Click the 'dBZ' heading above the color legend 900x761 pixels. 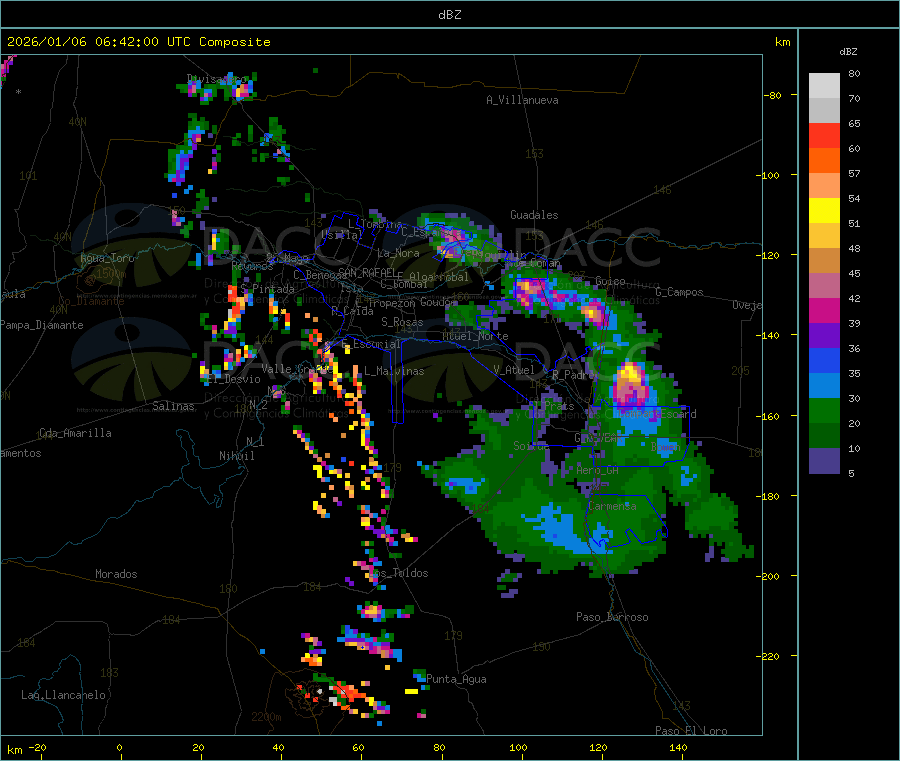[848, 52]
